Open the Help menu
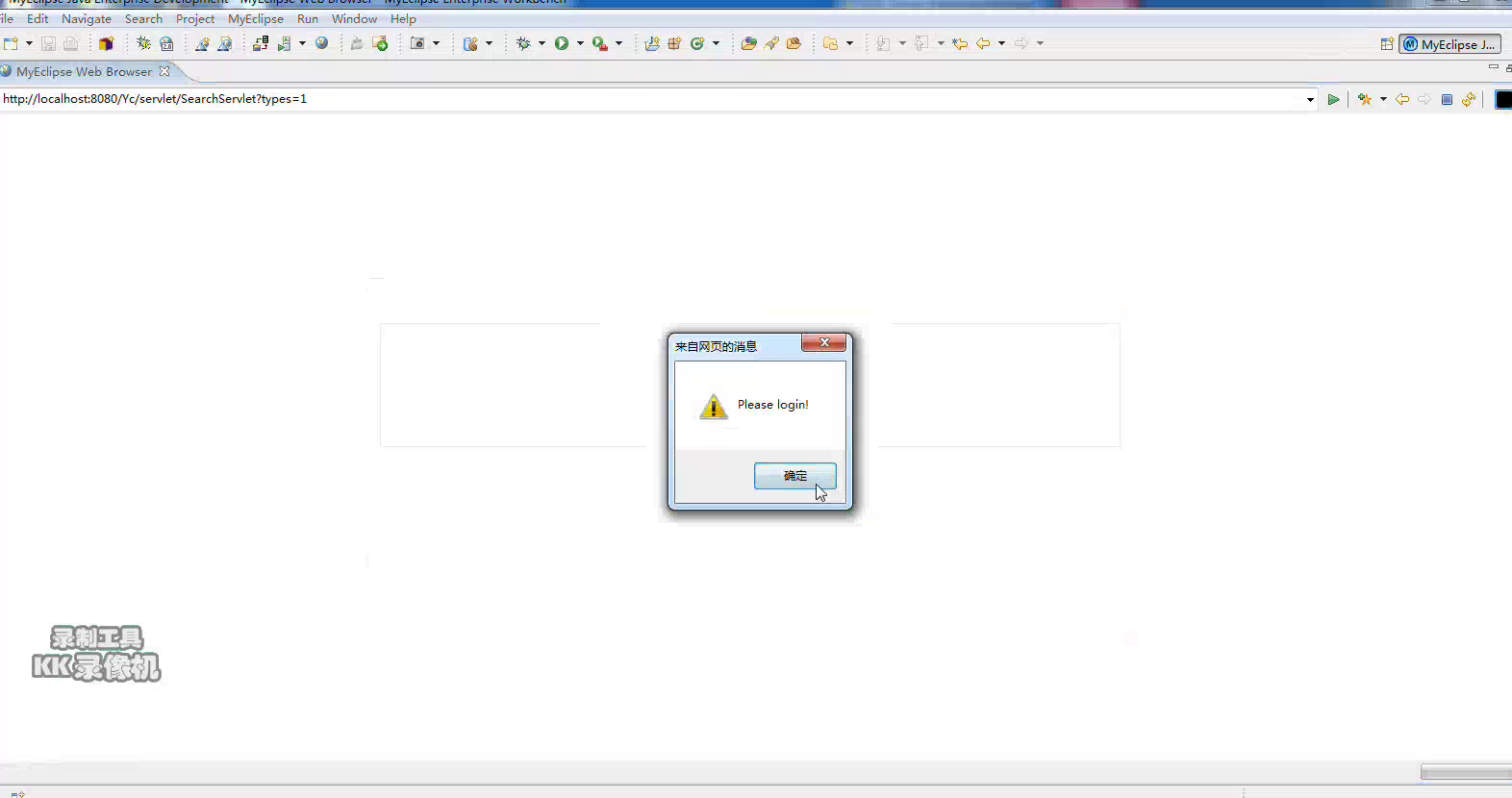 [x=403, y=18]
